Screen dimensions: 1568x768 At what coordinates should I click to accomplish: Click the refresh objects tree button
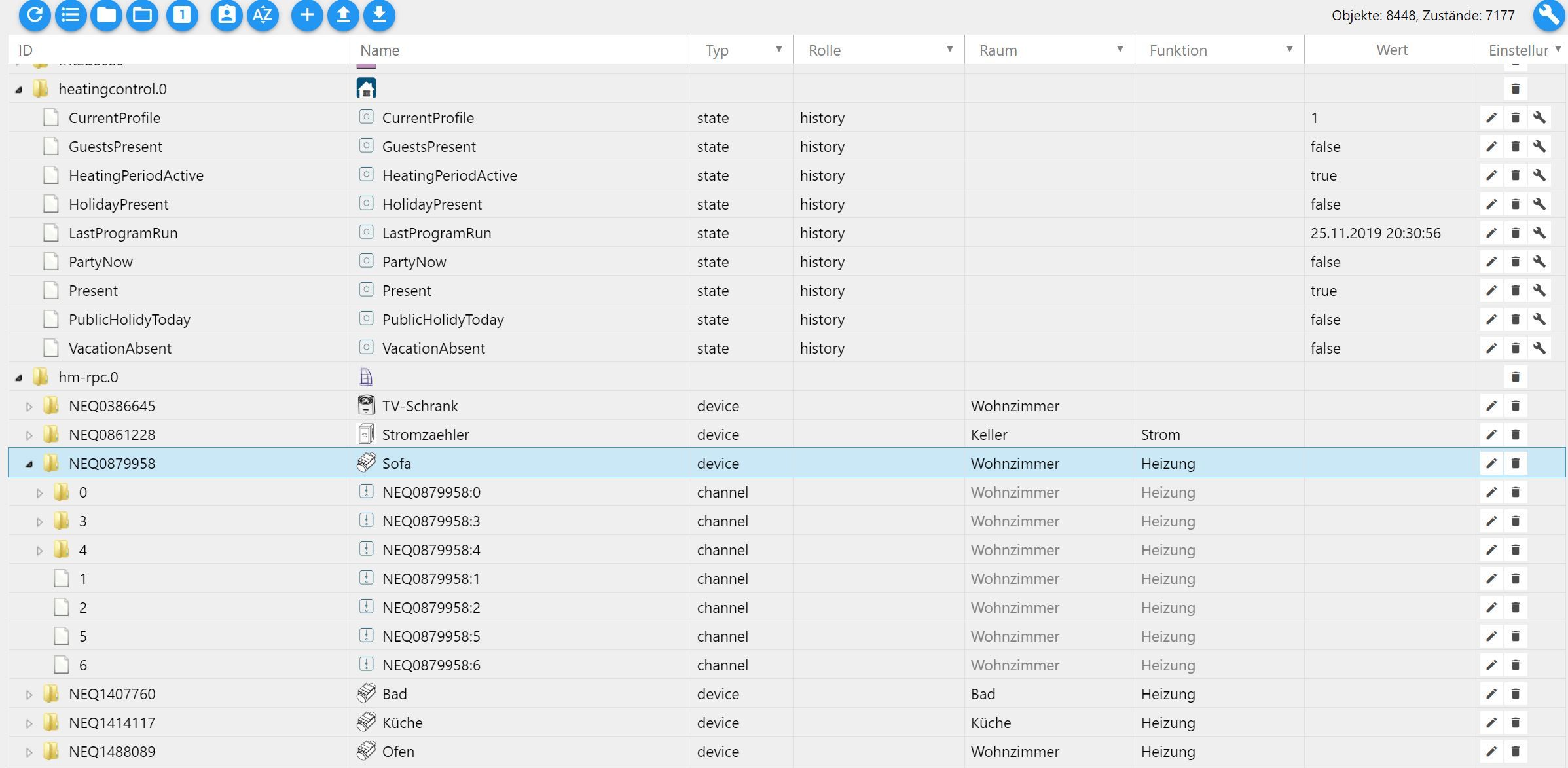point(35,15)
